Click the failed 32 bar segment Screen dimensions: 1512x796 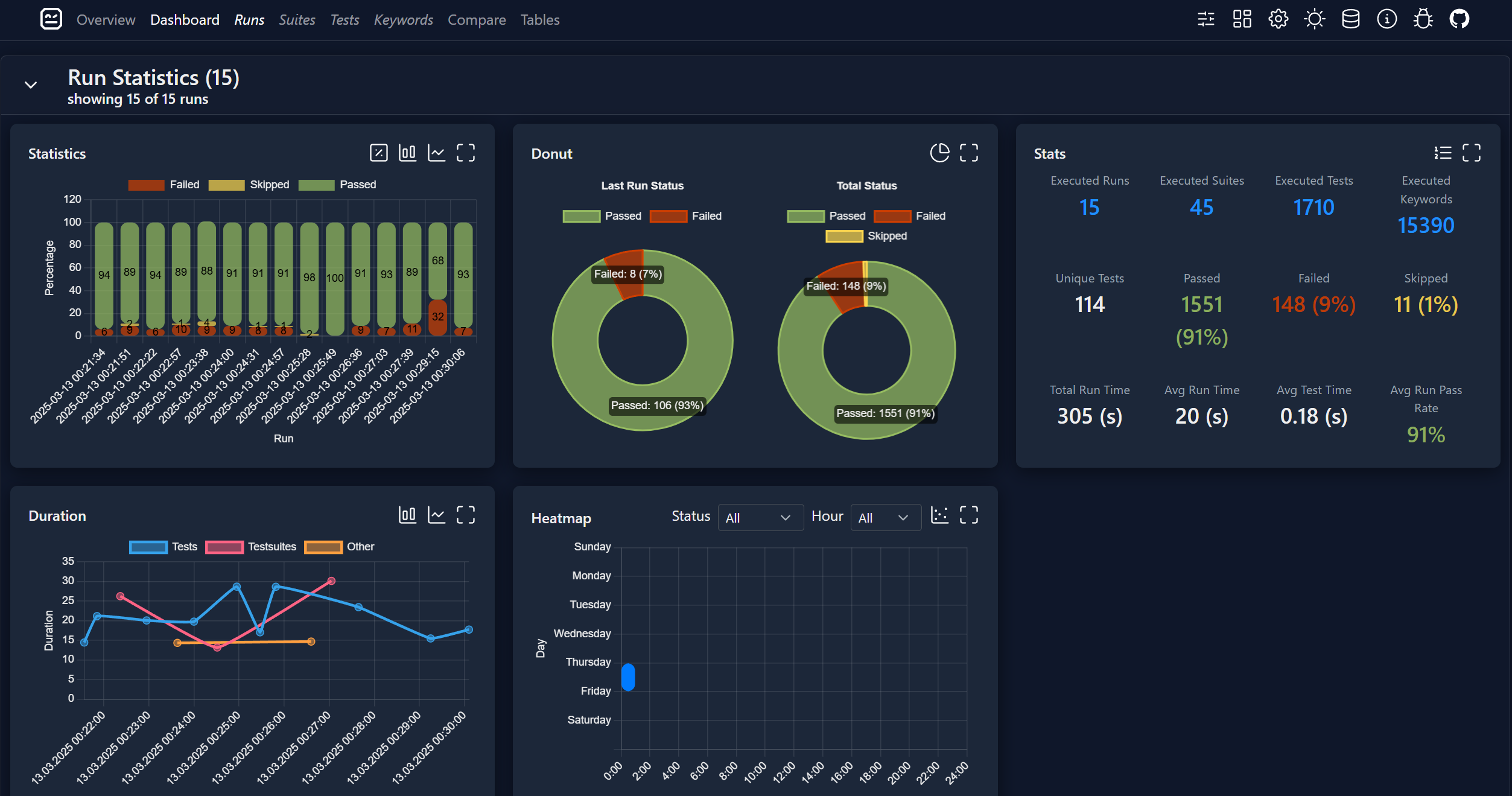437,317
